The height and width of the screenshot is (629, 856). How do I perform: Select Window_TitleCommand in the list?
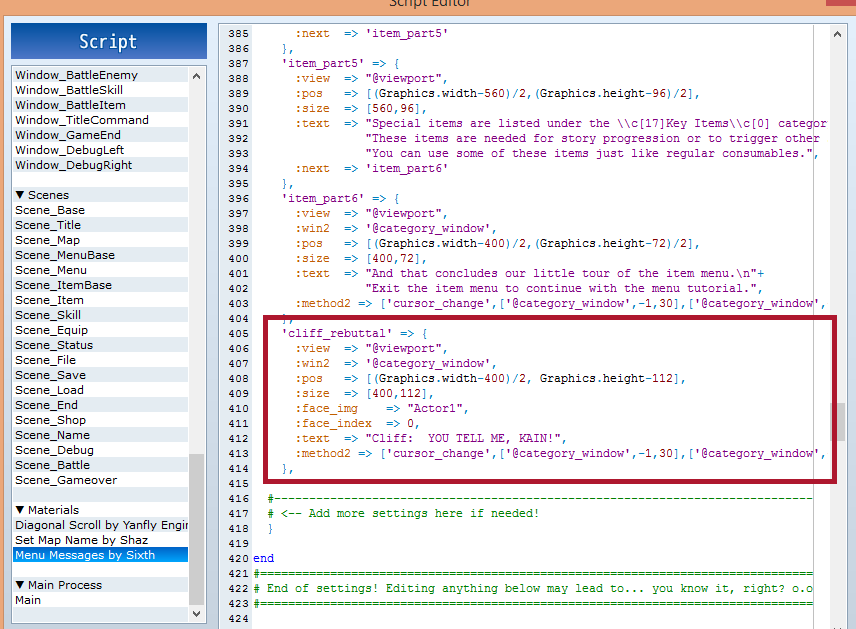tap(100, 120)
